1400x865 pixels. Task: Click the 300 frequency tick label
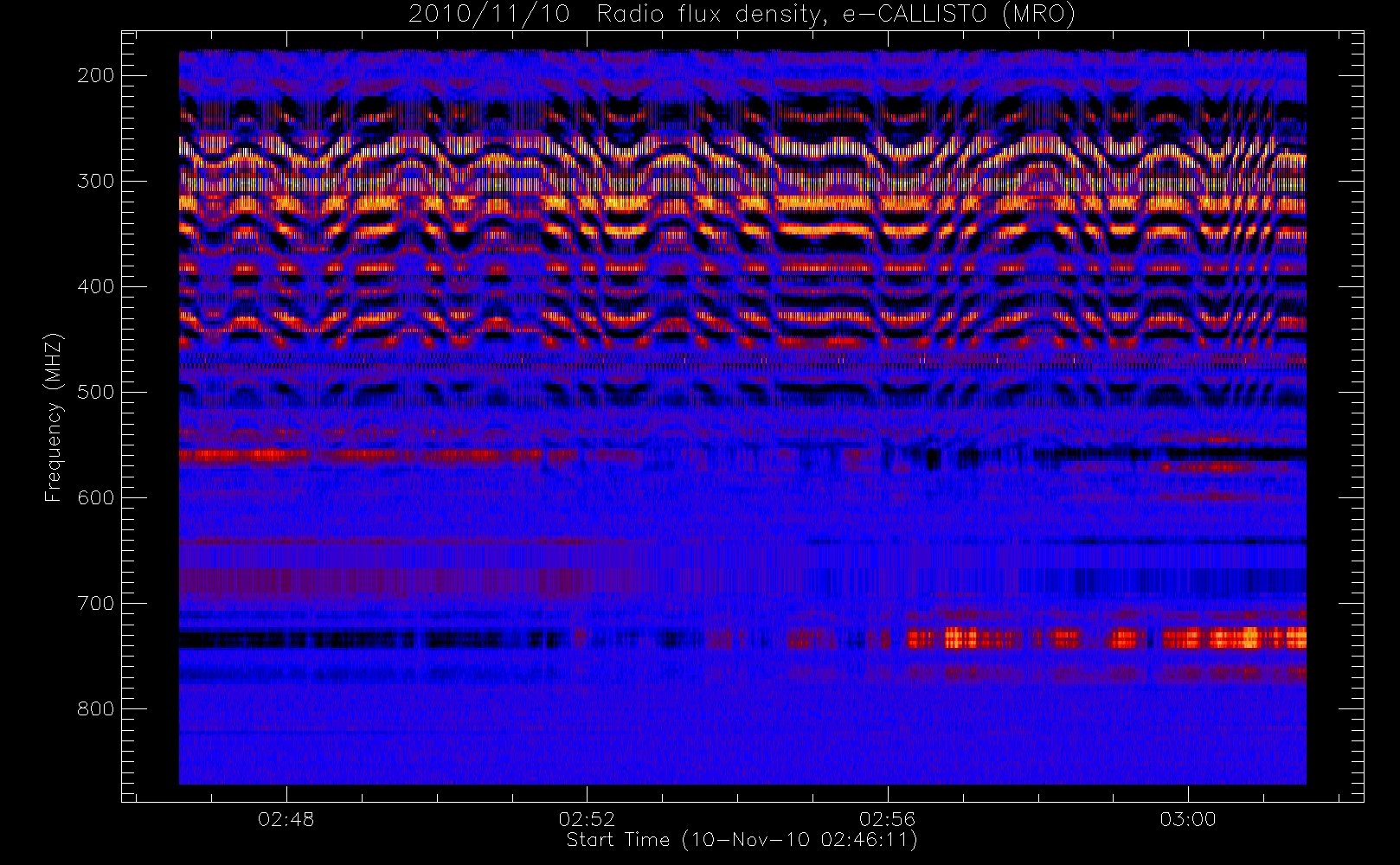(x=96, y=181)
